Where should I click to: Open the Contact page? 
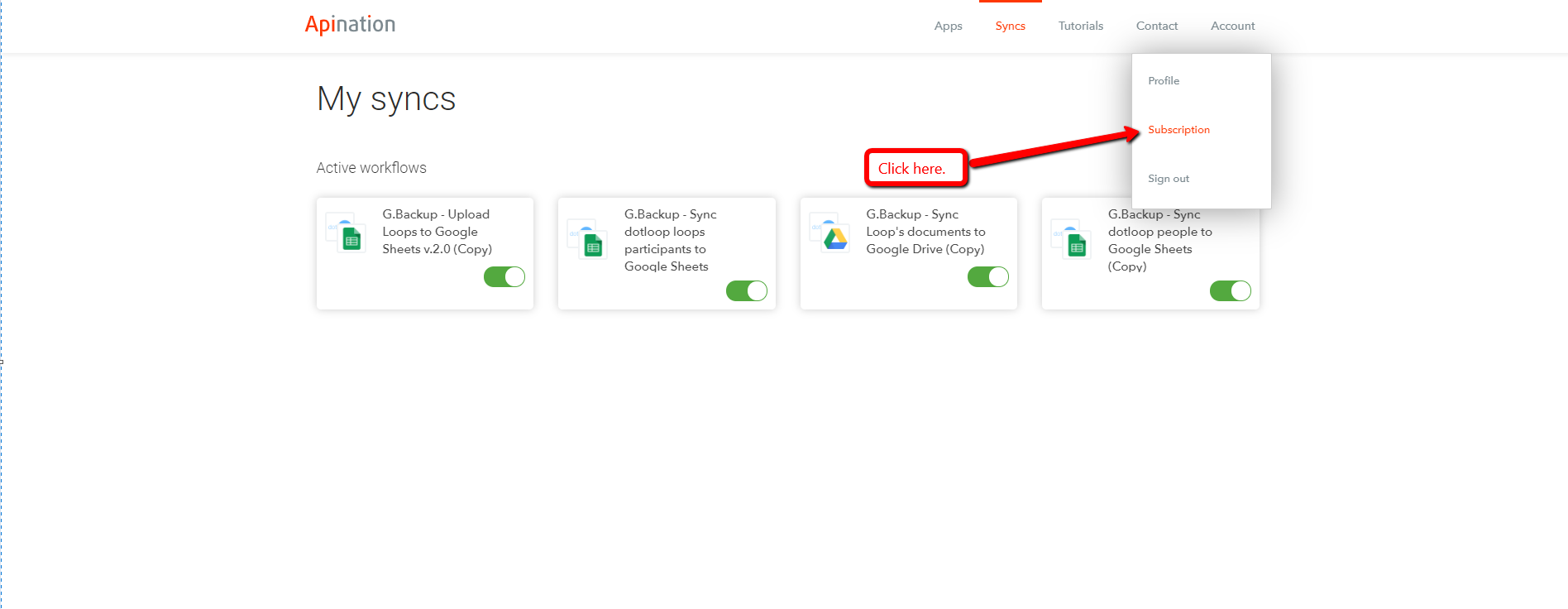click(x=1156, y=26)
